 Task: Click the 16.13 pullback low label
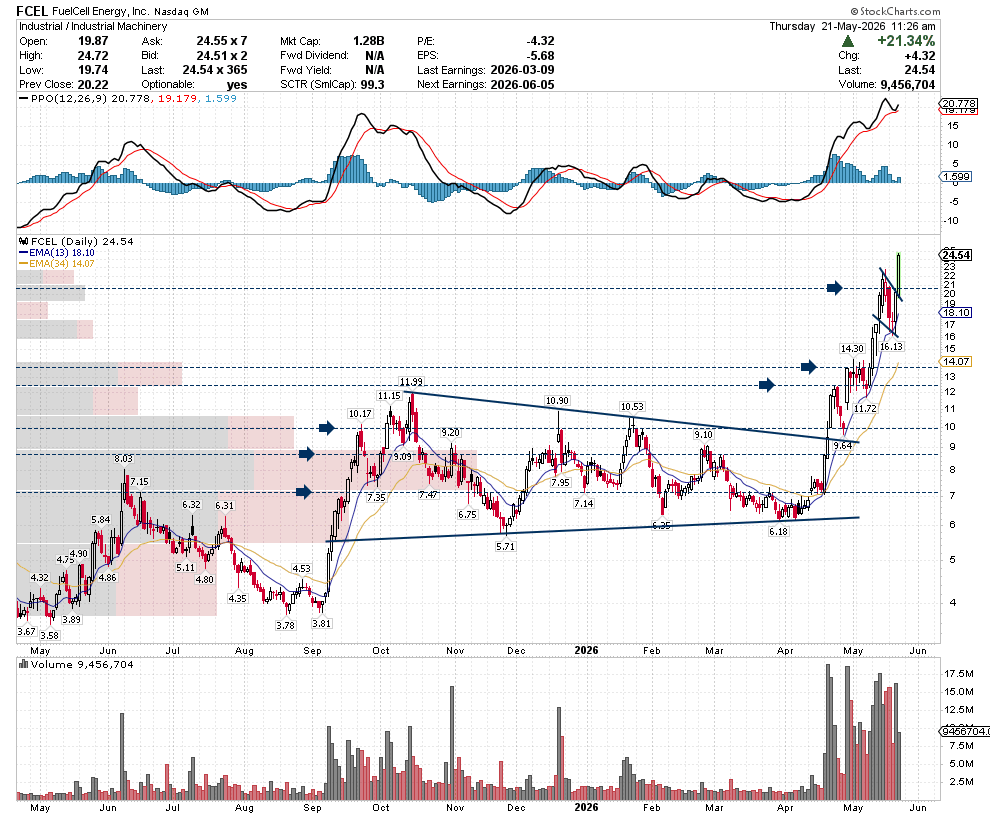tap(892, 347)
